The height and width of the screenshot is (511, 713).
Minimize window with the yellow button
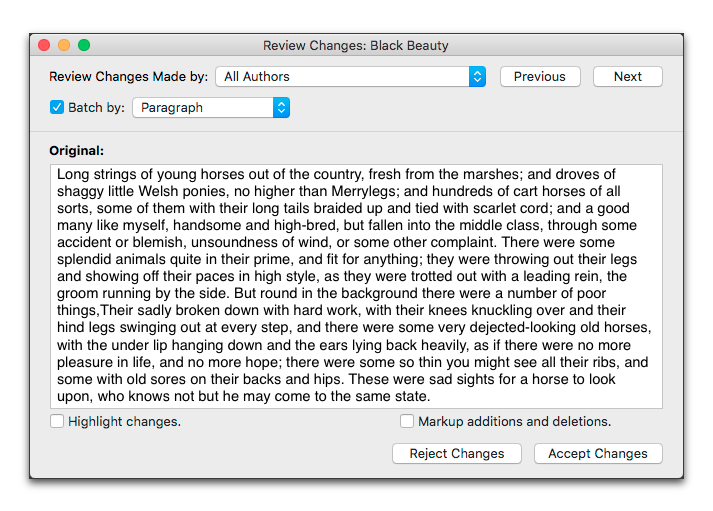click(x=64, y=45)
